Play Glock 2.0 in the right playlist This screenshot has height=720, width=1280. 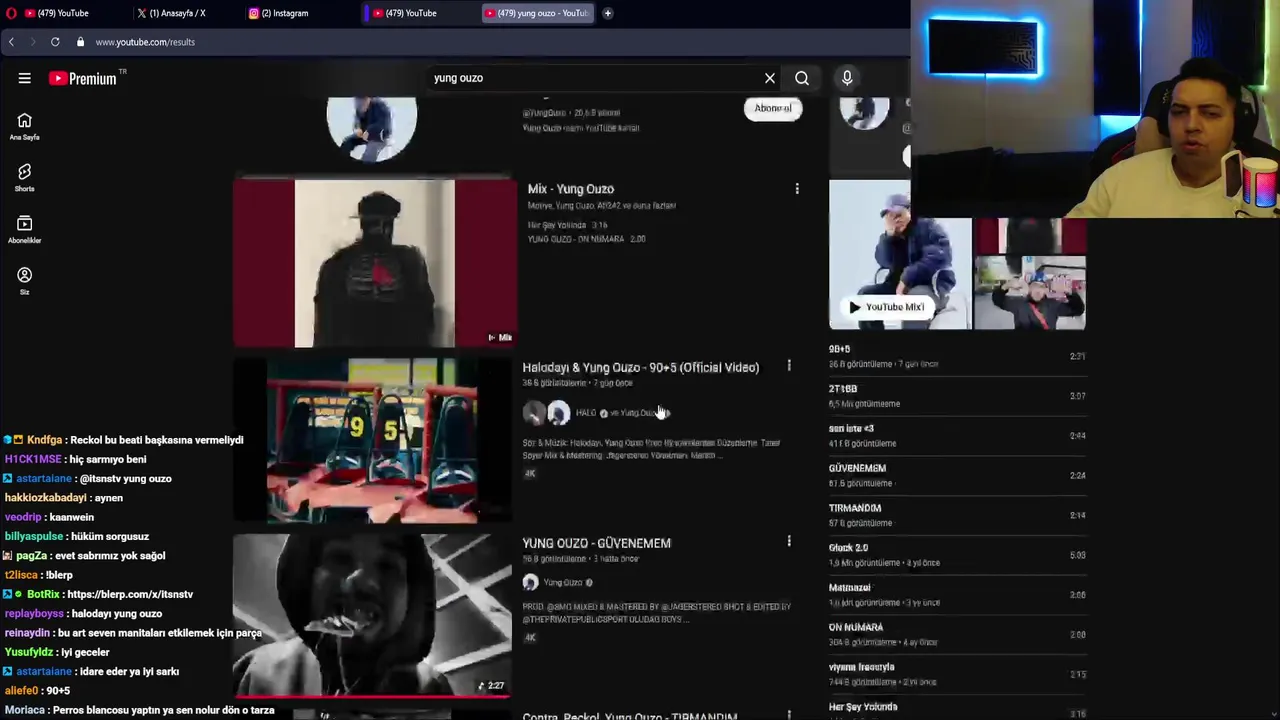pyautogui.click(x=957, y=555)
